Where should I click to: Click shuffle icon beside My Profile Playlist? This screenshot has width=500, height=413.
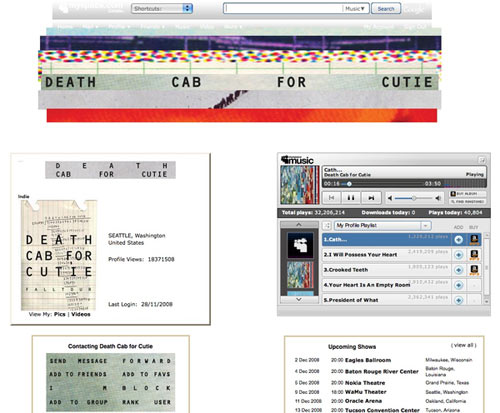(327, 226)
